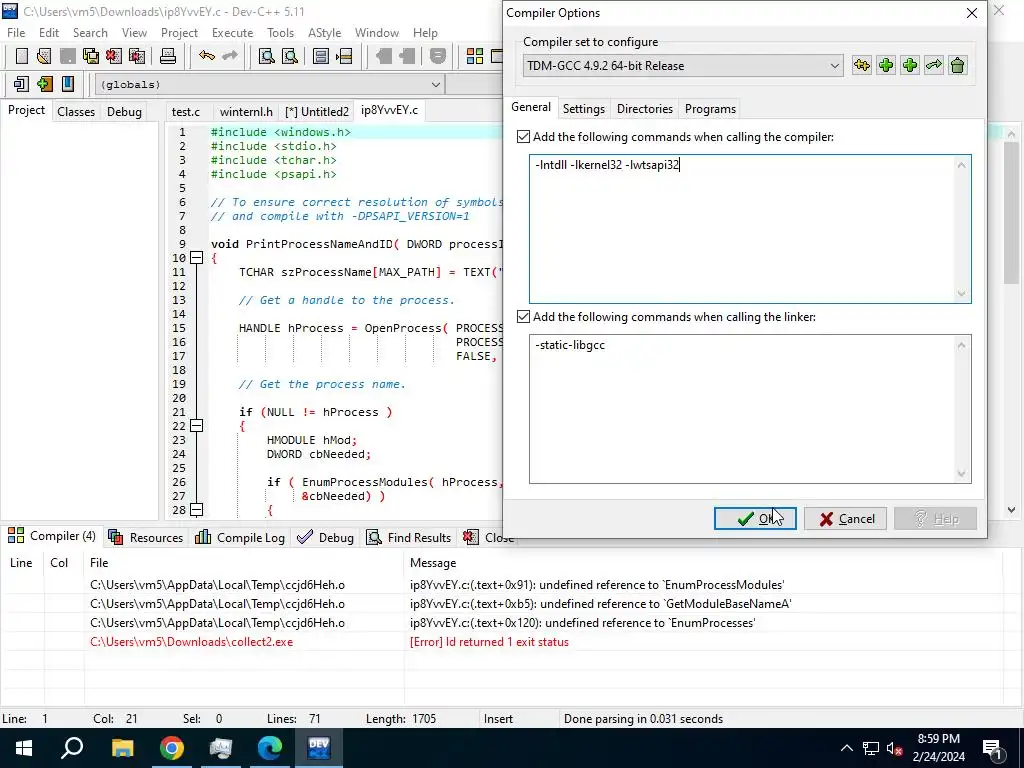Screen dimensions: 1024x768
Task: Click the Dev-C++ icon on the taskbar
Action: coord(319,748)
